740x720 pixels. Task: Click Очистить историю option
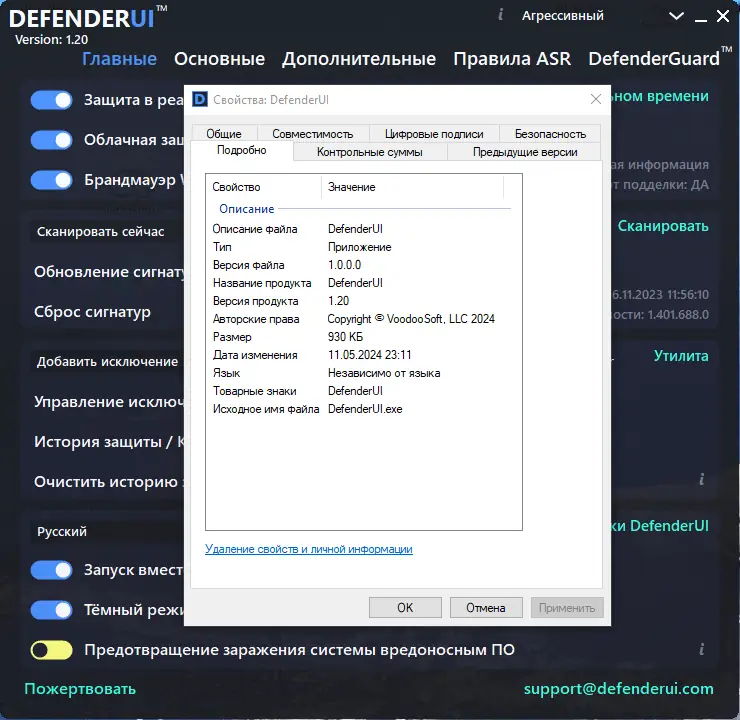click(109, 482)
